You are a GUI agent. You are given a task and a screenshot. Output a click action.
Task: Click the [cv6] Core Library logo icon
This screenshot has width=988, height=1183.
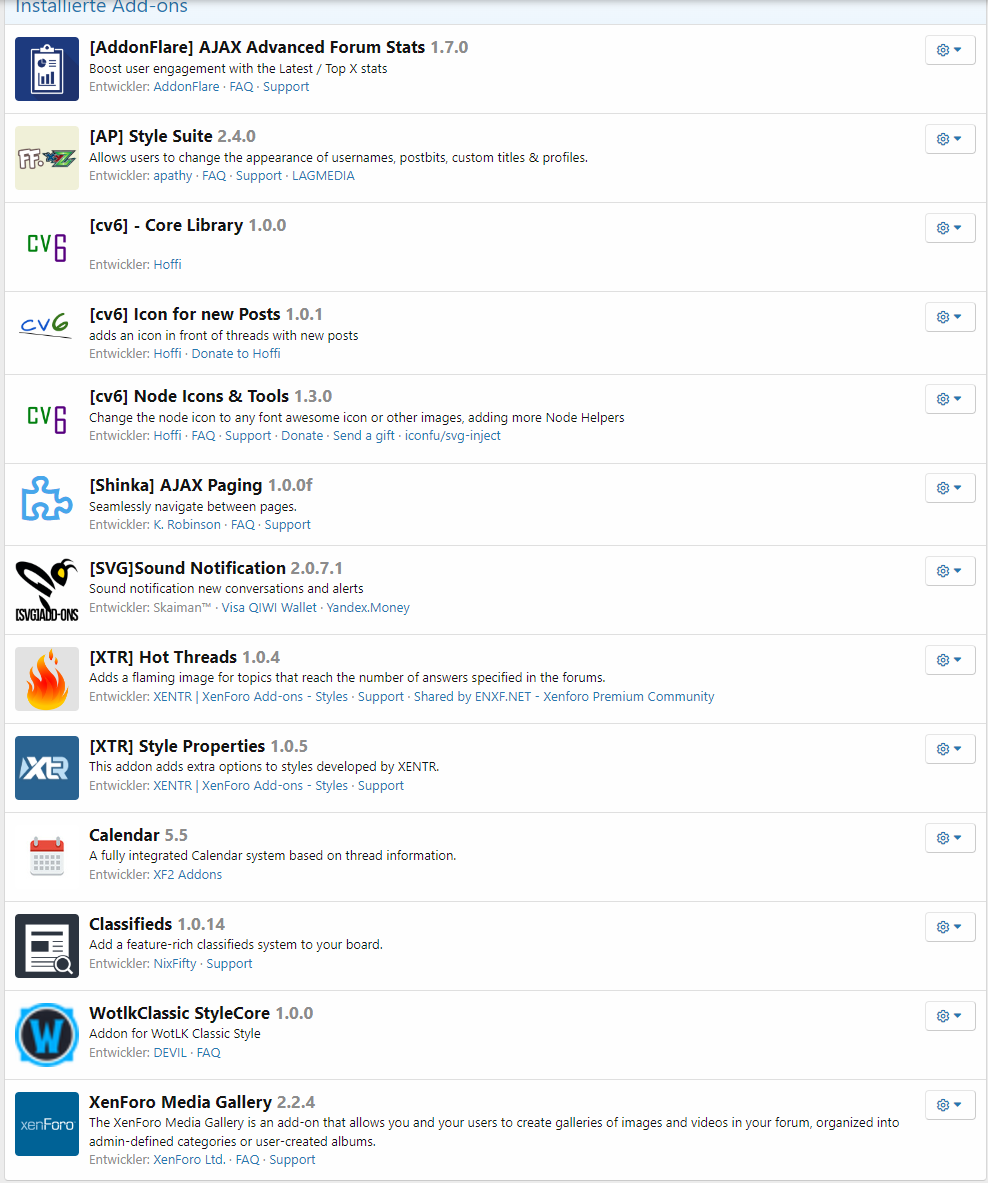[x=47, y=247]
